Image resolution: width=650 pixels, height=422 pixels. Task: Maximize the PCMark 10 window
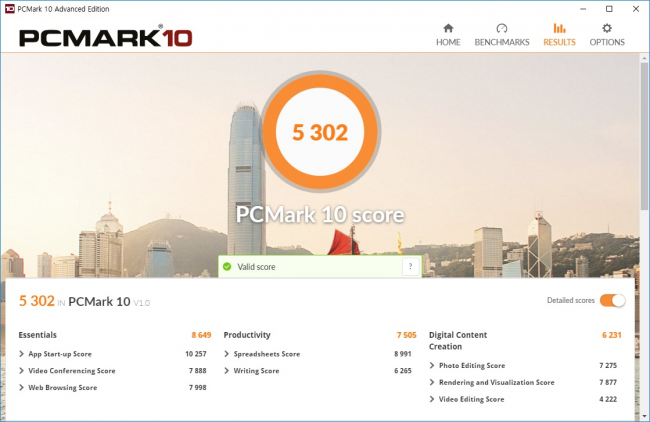point(609,9)
